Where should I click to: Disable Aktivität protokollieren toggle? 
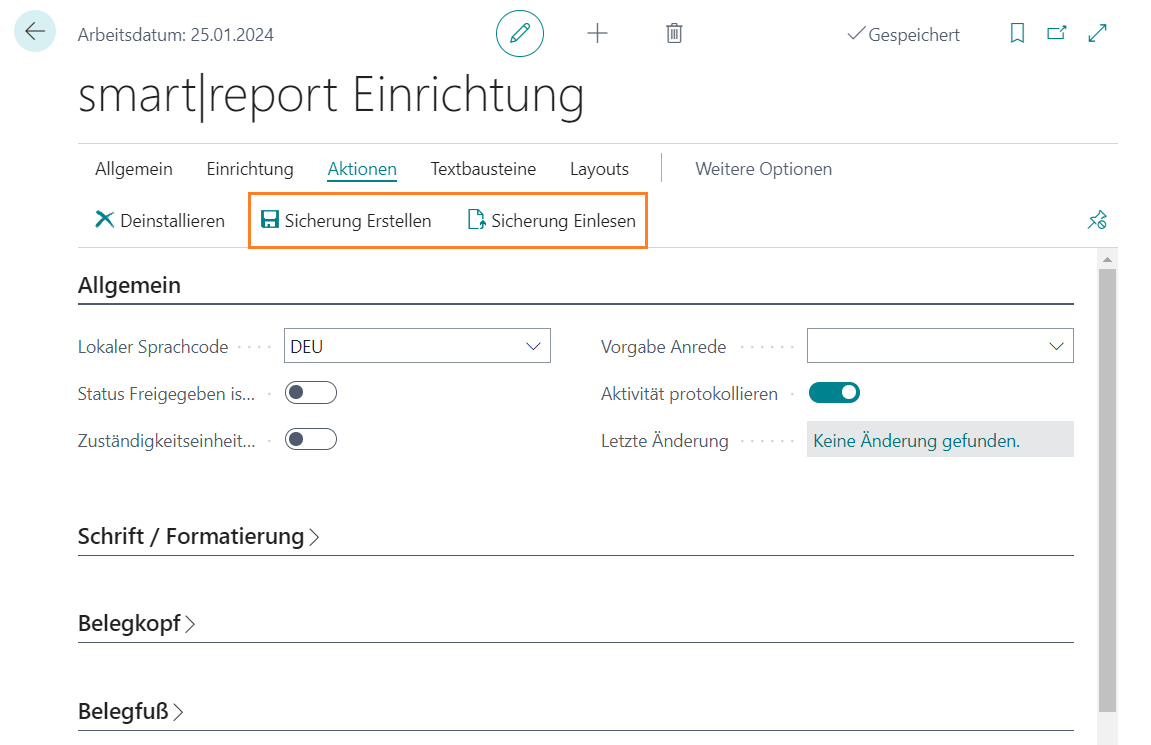834,393
